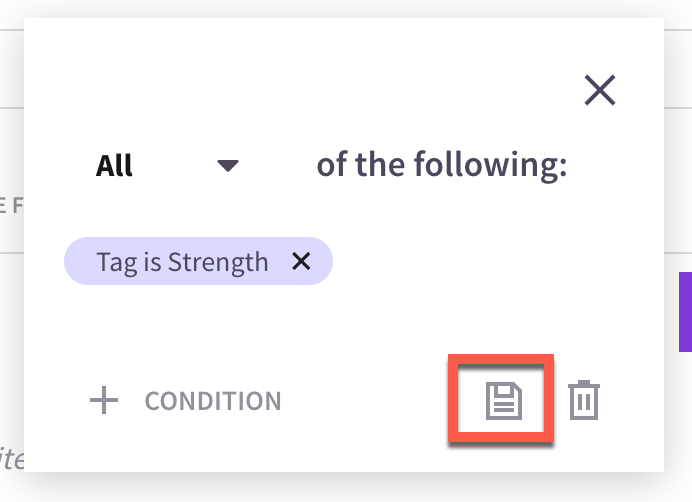Hit the highlighted save filter icon
The width and height of the screenshot is (692, 502).
pyautogui.click(x=504, y=400)
